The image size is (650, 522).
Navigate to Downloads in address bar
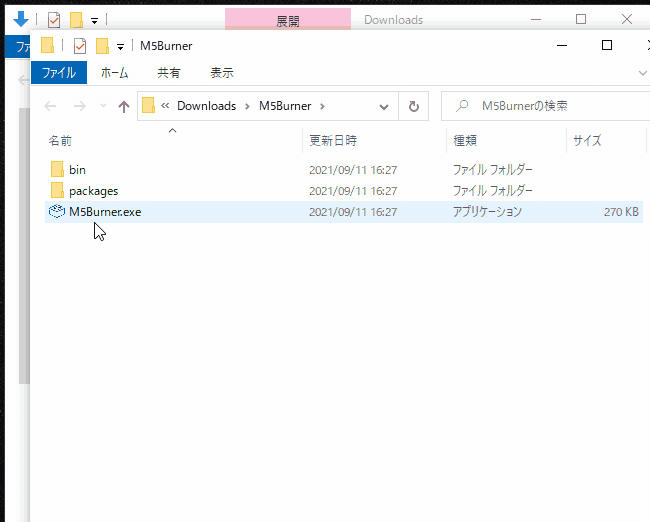click(x=206, y=106)
